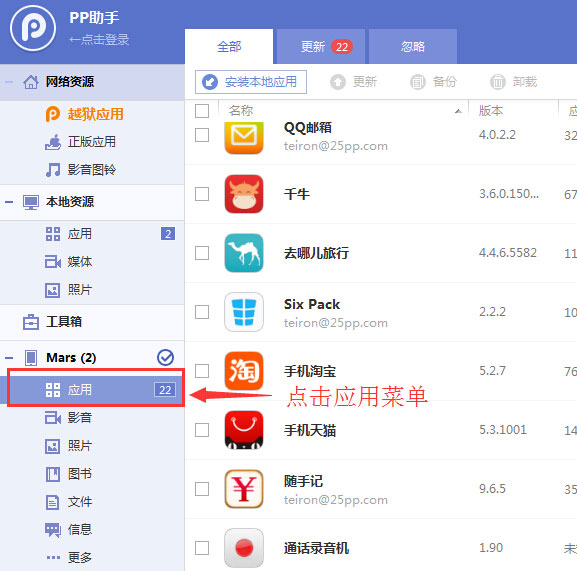This screenshot has height=571, width=577.
Task: Check the 通话录音机 row checkbox
Action: pyautogui.click(x=202, y=548)
